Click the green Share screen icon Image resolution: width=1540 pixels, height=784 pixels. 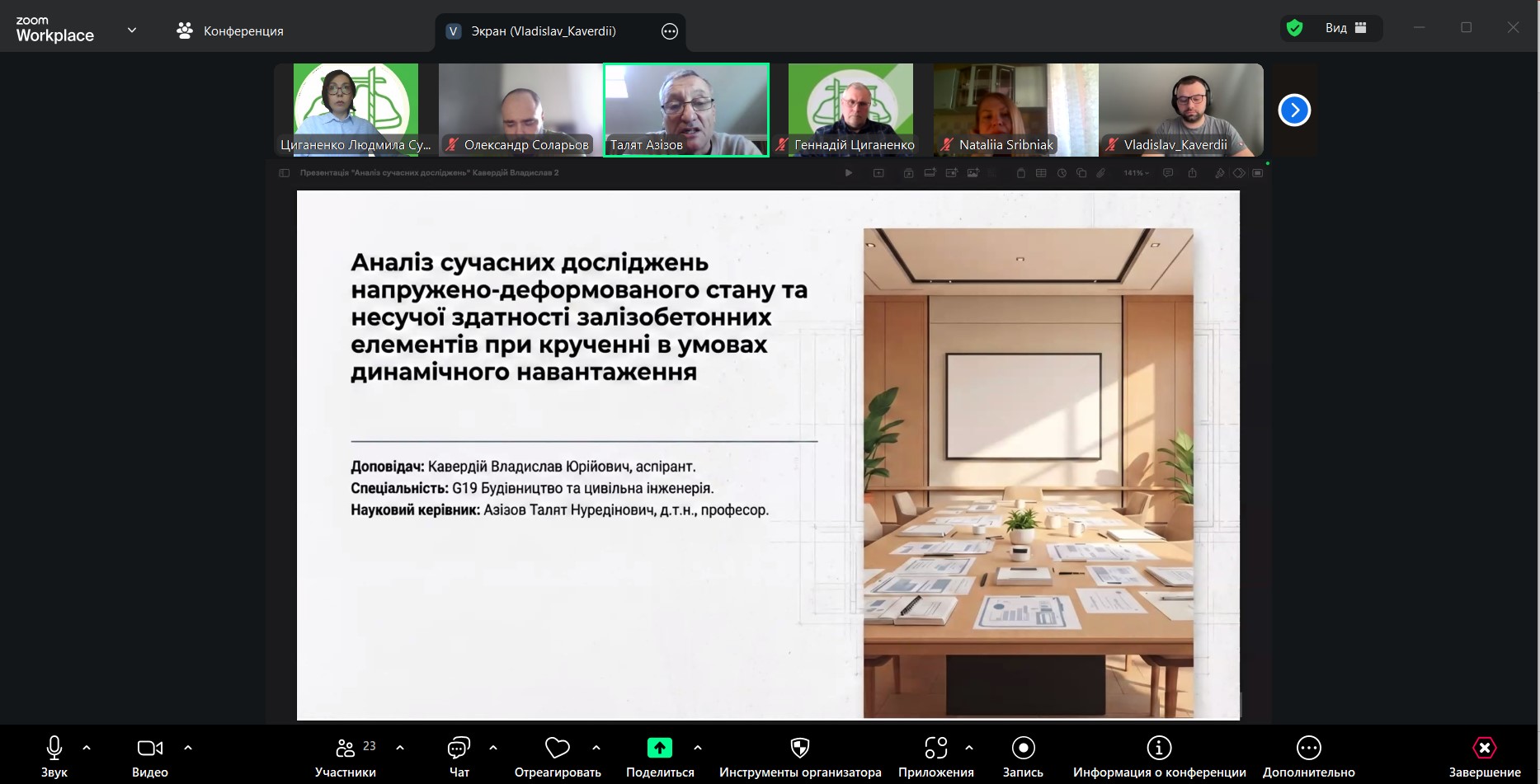point(659,748)
